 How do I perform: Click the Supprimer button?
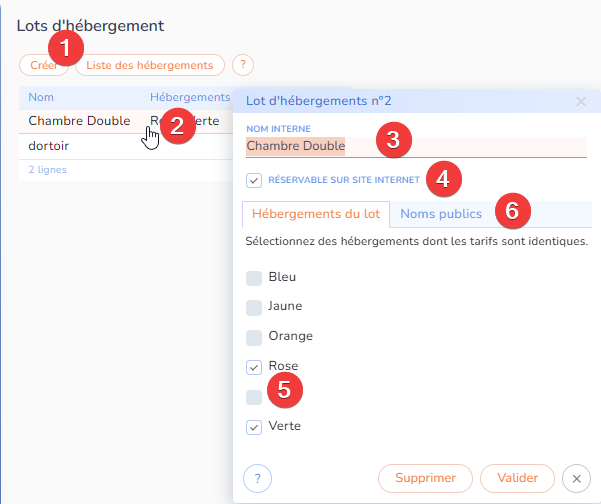425,478
